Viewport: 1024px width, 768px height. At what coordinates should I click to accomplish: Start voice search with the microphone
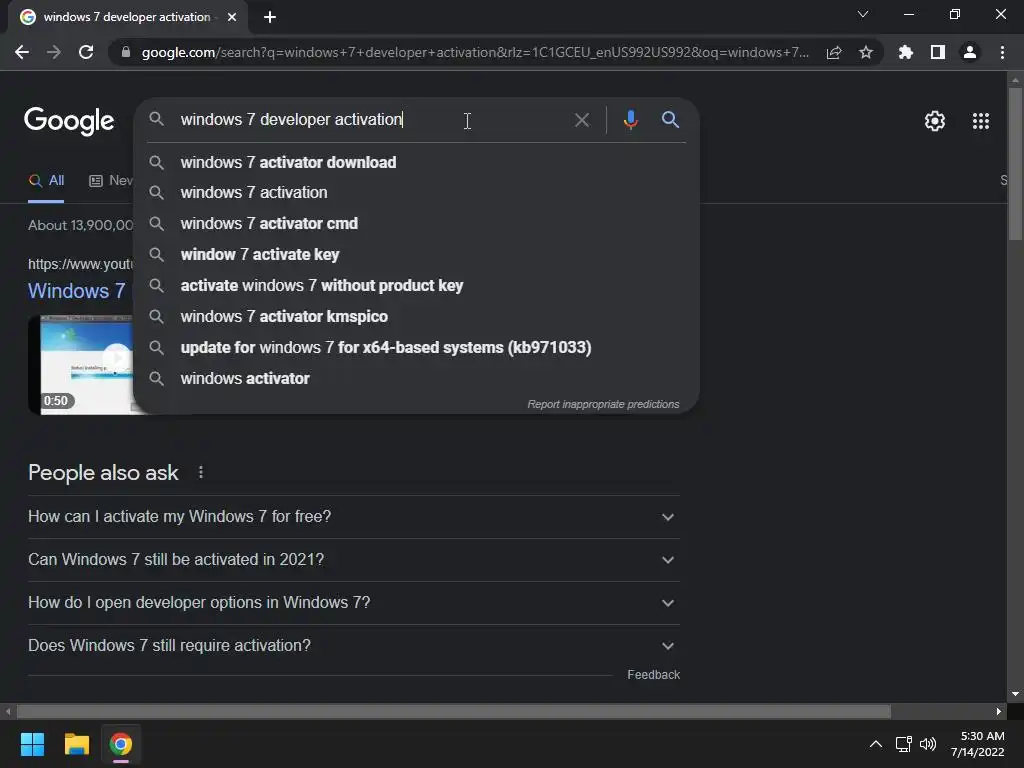[x=630, y=120]
